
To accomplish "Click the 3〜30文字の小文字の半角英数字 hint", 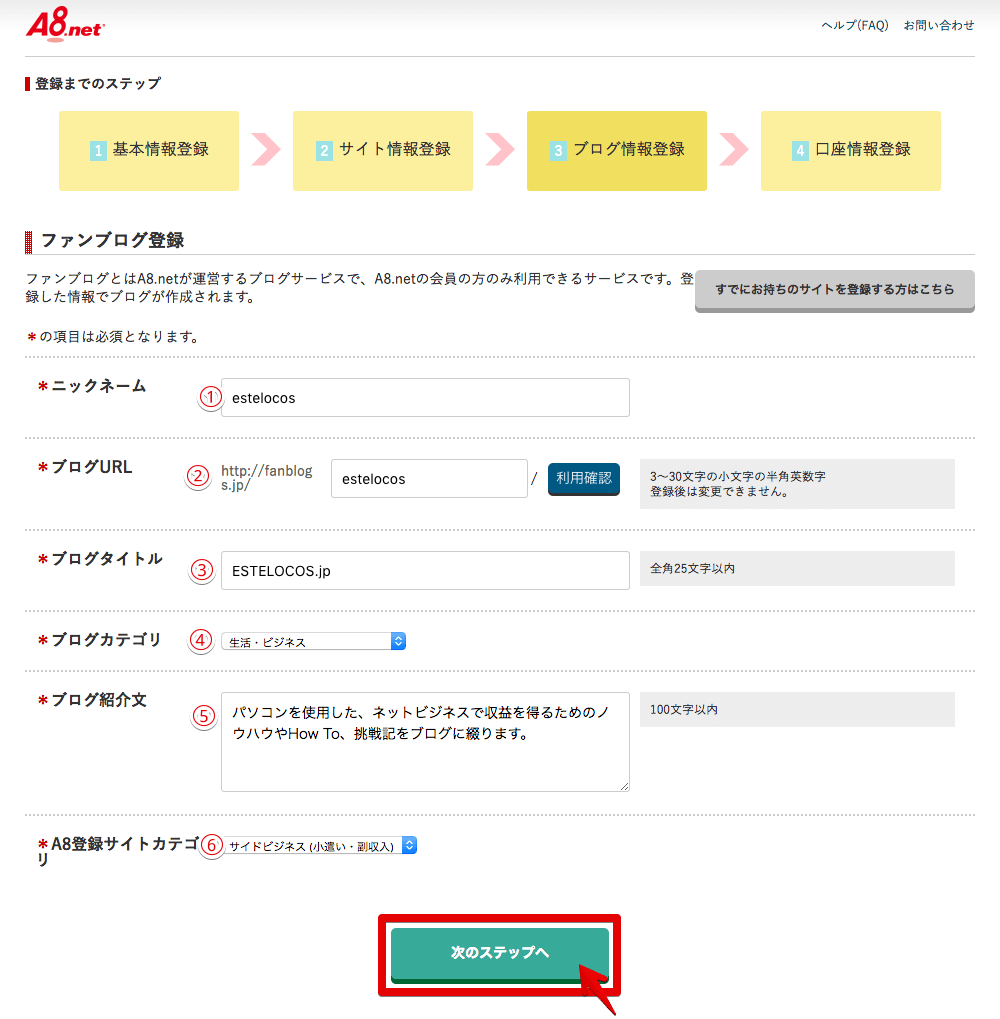I will [737, 476].
